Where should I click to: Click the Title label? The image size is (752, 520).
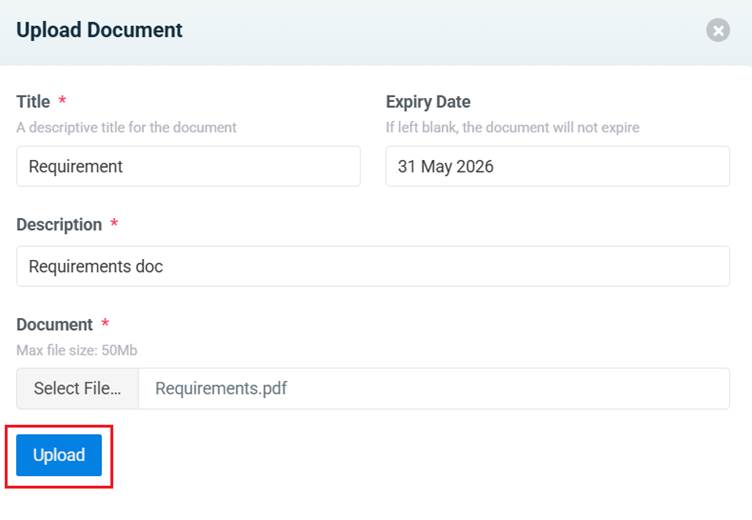click(34, 102)
